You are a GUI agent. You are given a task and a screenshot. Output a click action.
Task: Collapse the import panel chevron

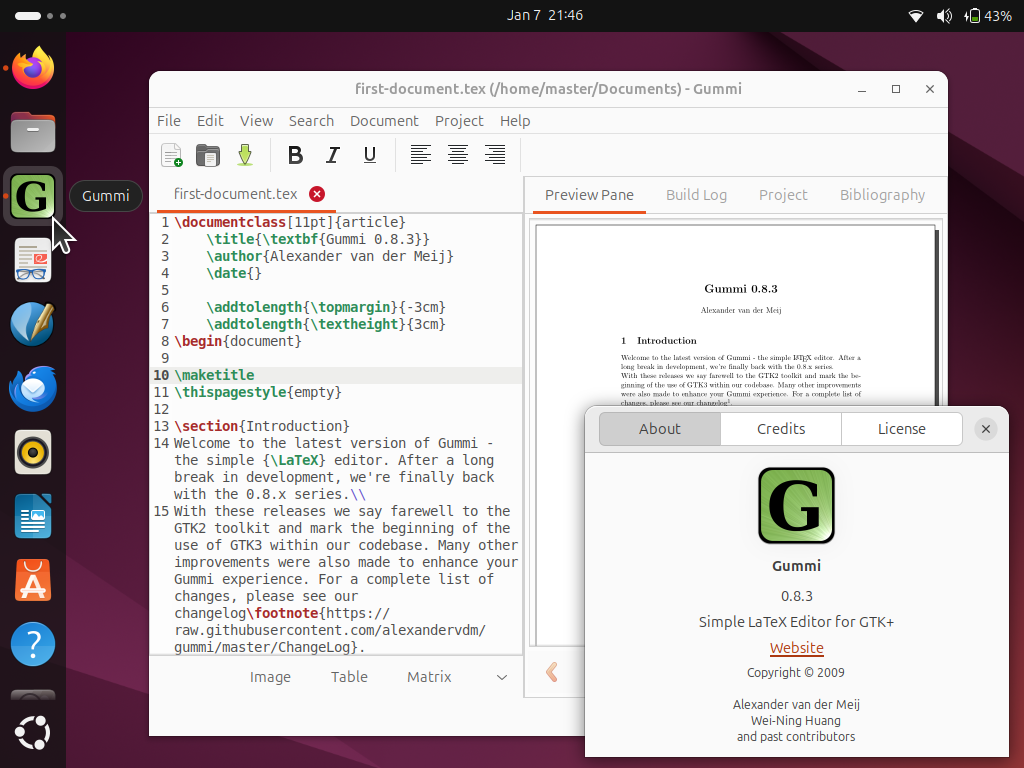pos(502,677)
